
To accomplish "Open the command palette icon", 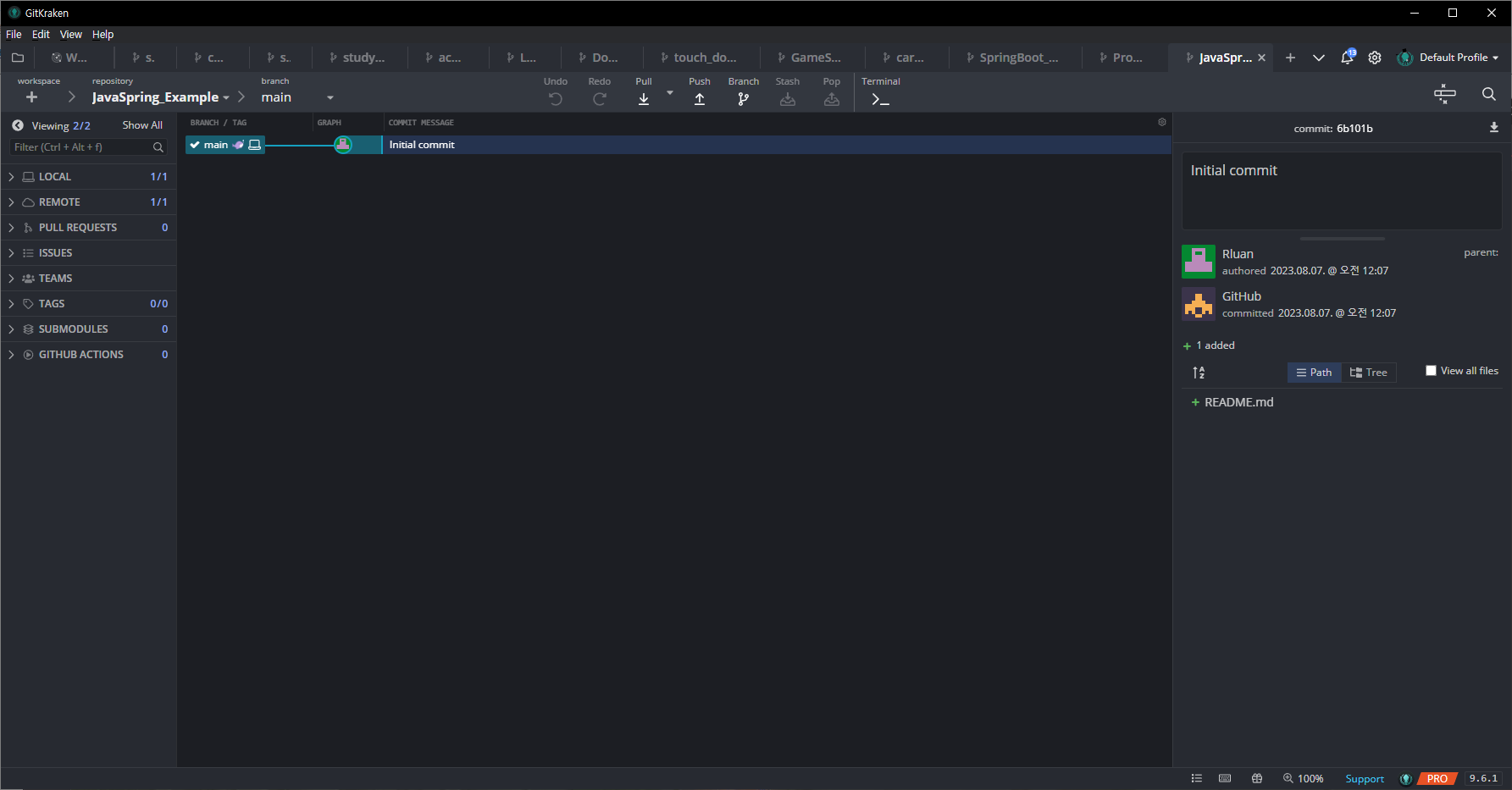I will [1445, 94].
